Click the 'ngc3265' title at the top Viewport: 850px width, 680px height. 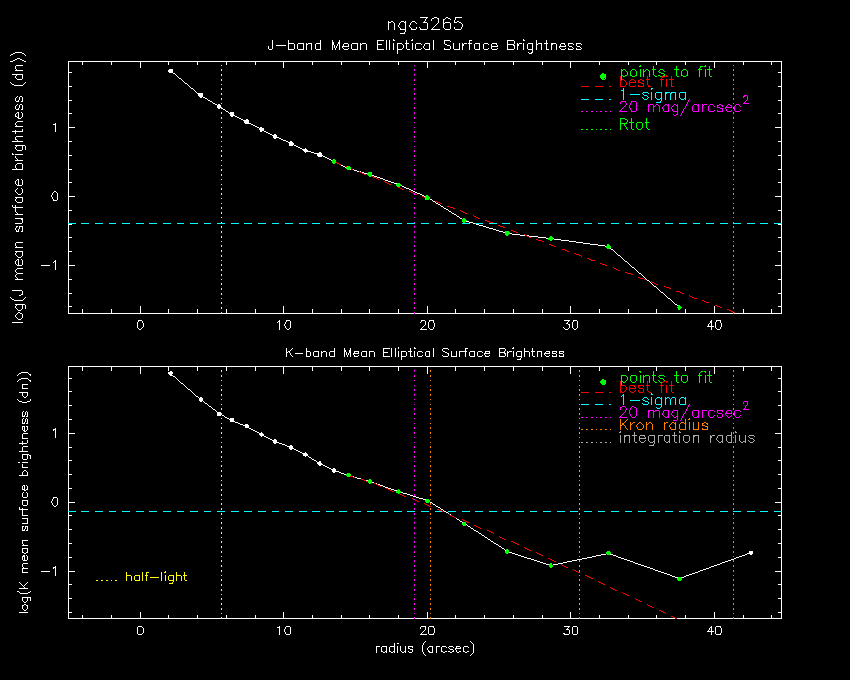click(424, 24)
